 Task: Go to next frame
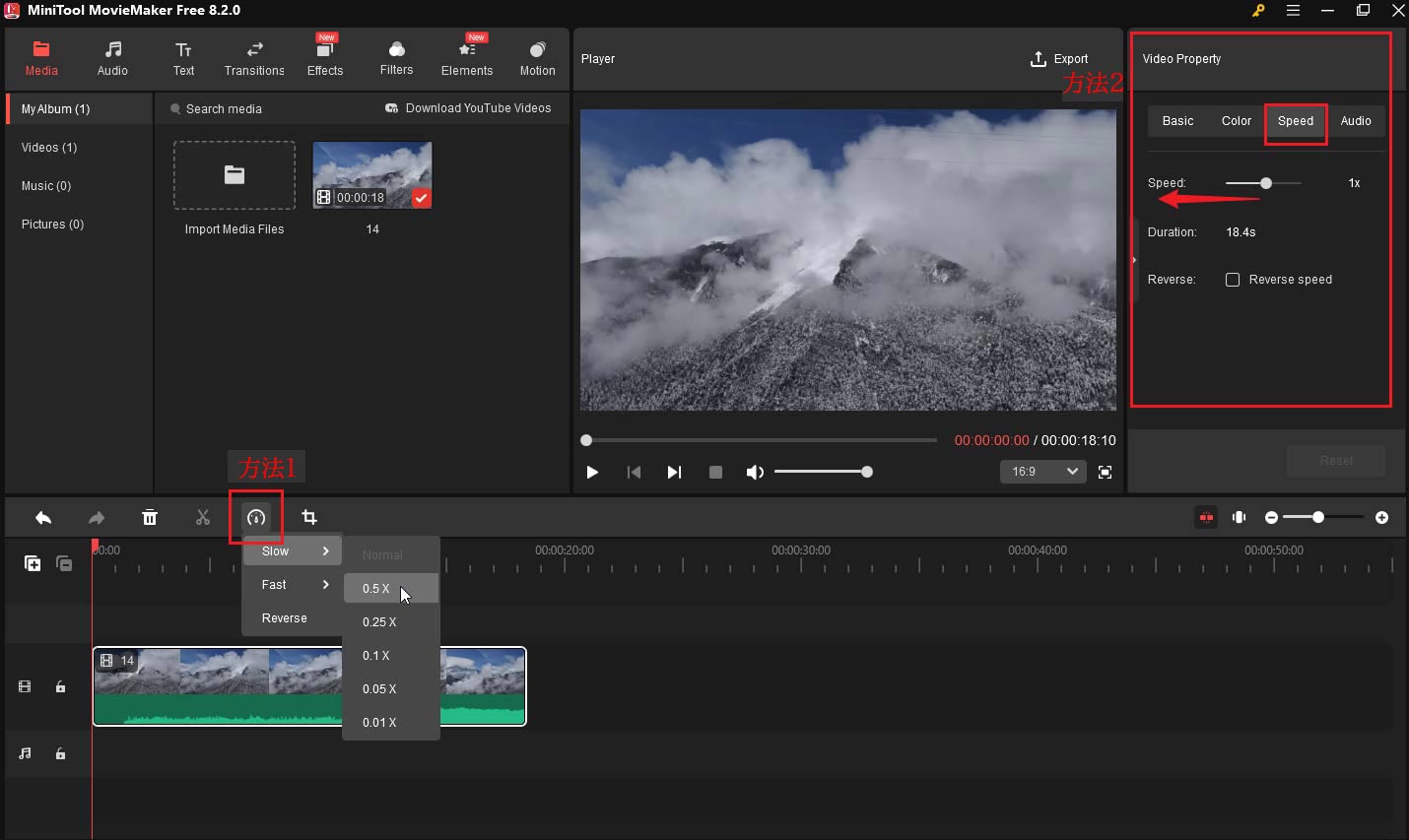674,473
